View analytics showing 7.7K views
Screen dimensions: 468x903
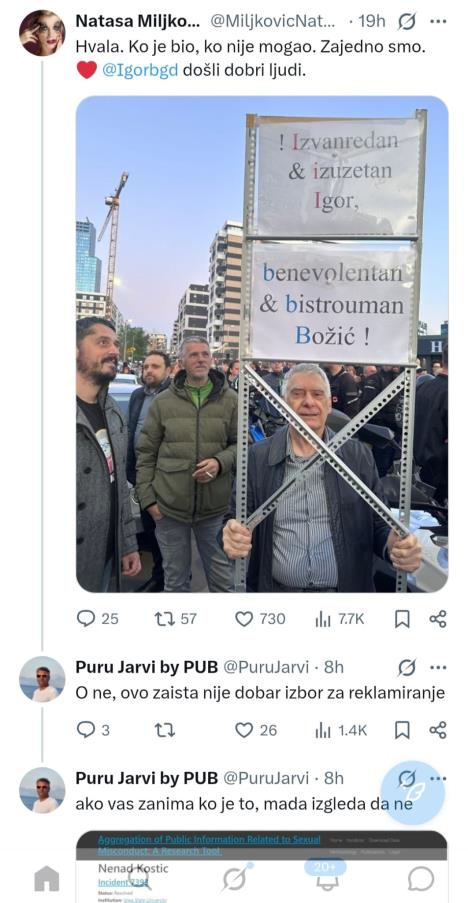(340, 619)
